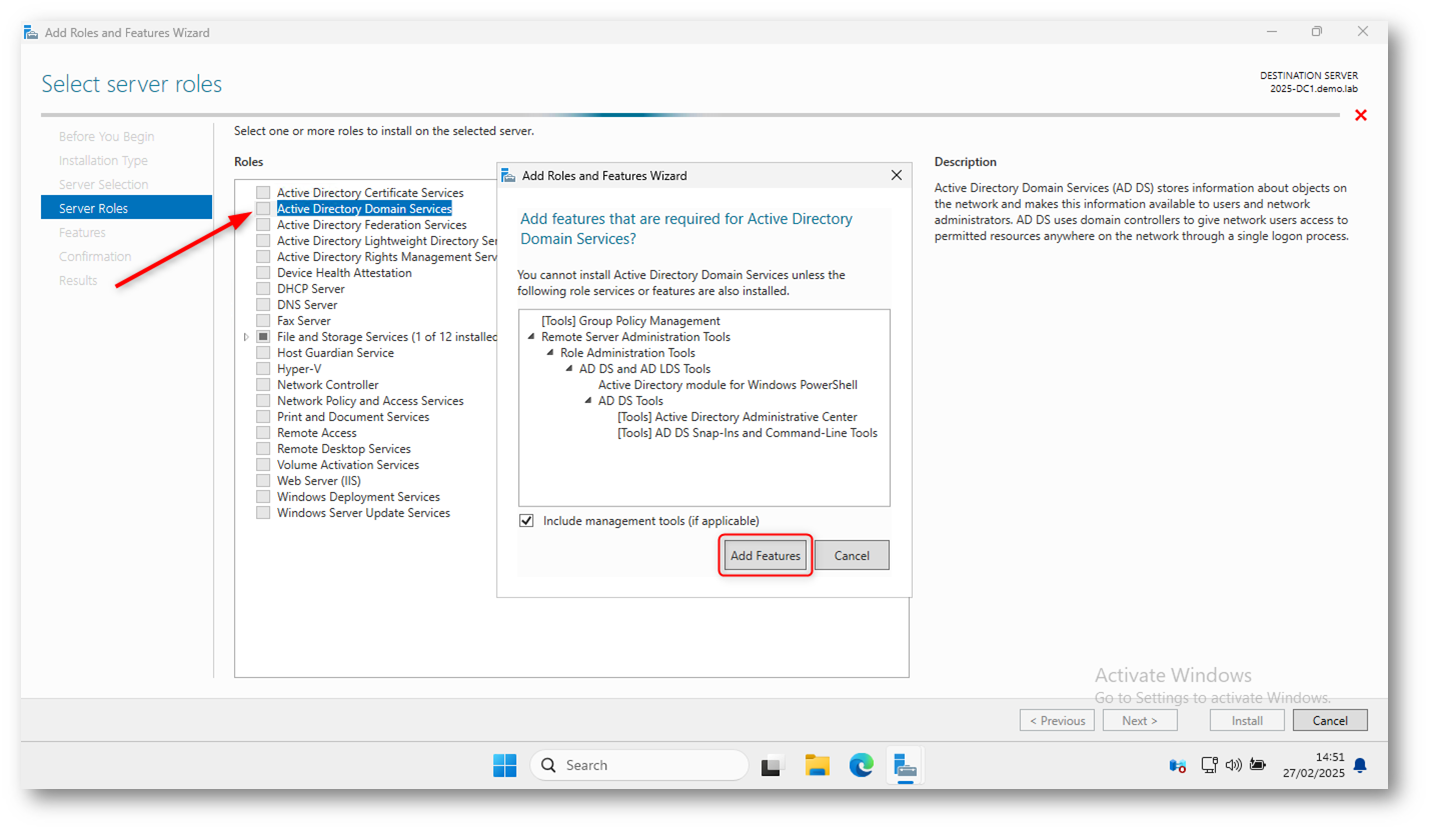The width and height of the screenshot is (1430, 831).
Task: Click the taskbar Search box
Action: (x=639, y=765)
